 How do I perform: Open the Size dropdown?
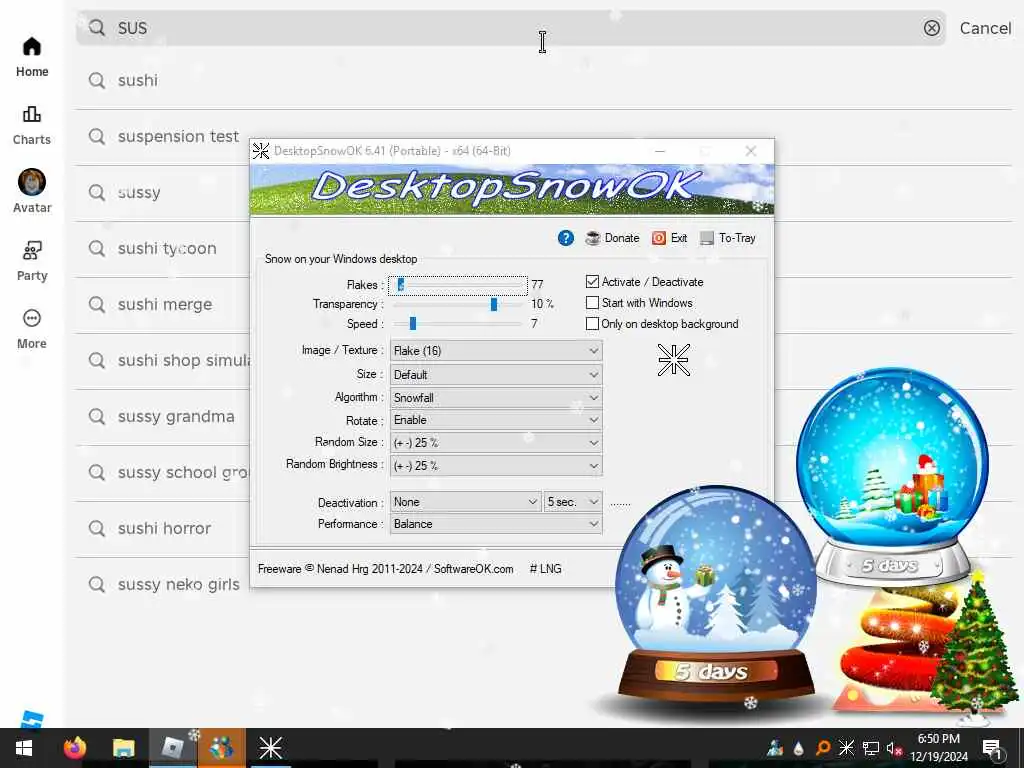click(496, 375)
